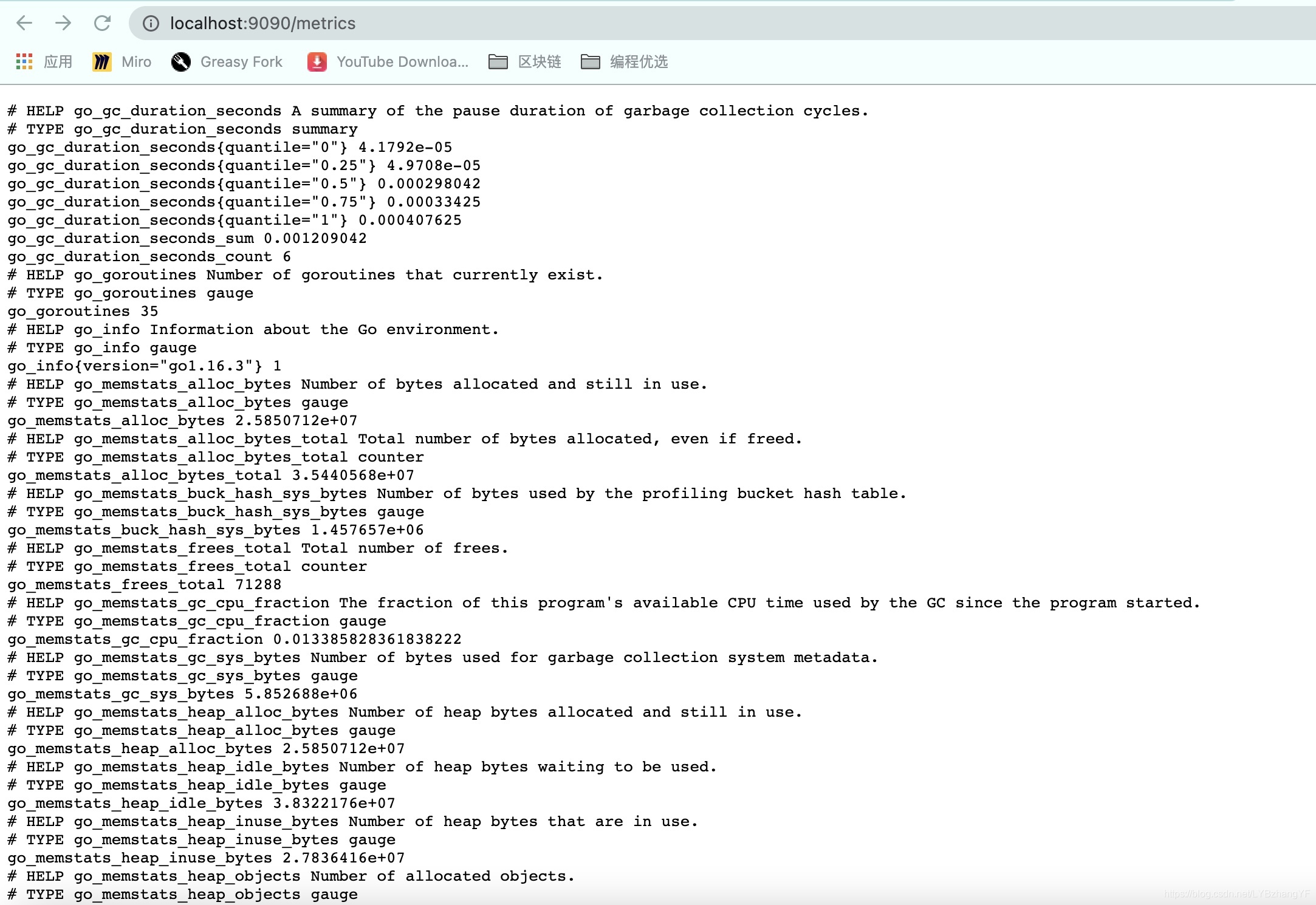1316x905 pixels.
Task: View site information icon in address bar
Action: coord(151,23)
